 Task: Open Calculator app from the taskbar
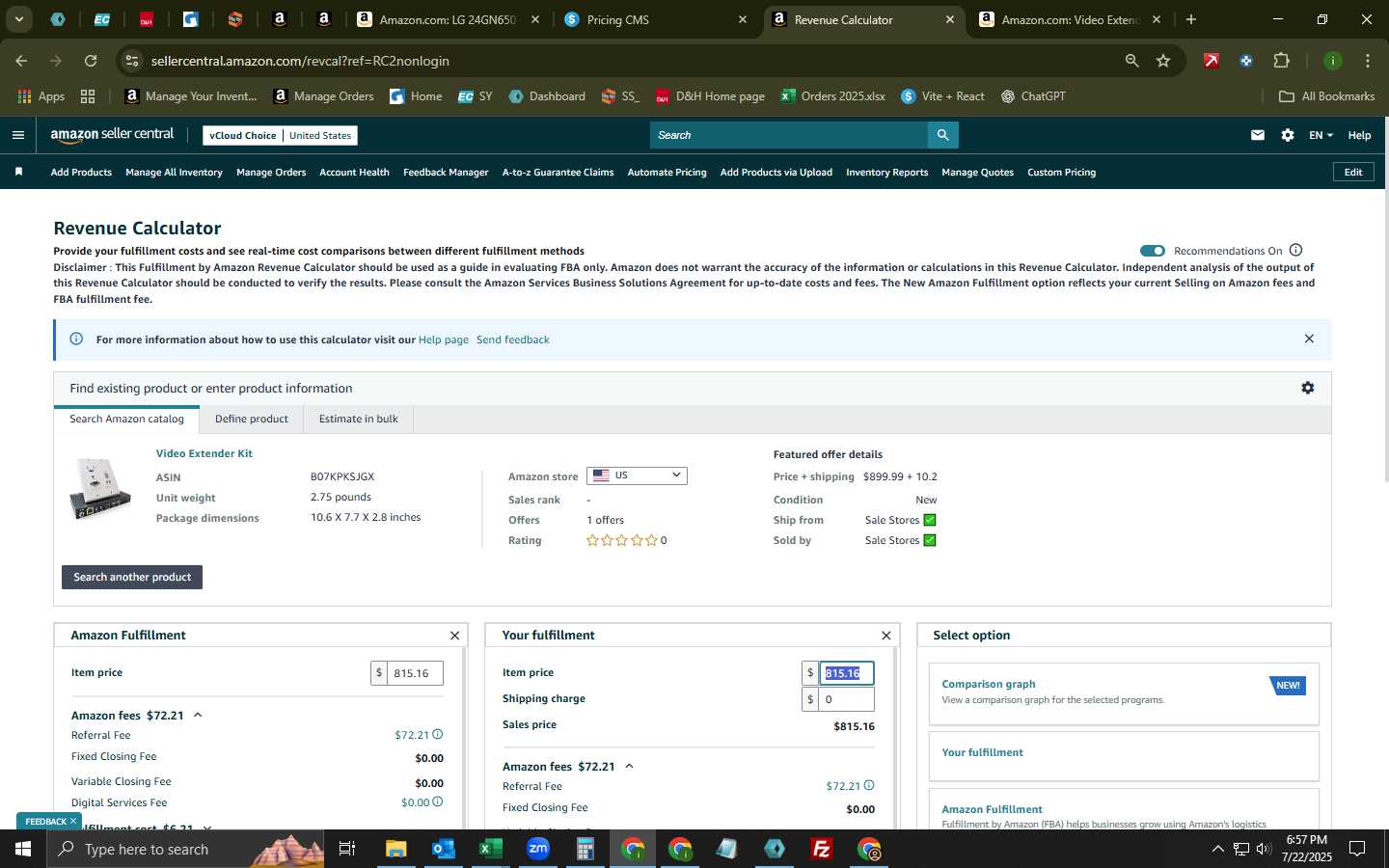click(585, 849)
